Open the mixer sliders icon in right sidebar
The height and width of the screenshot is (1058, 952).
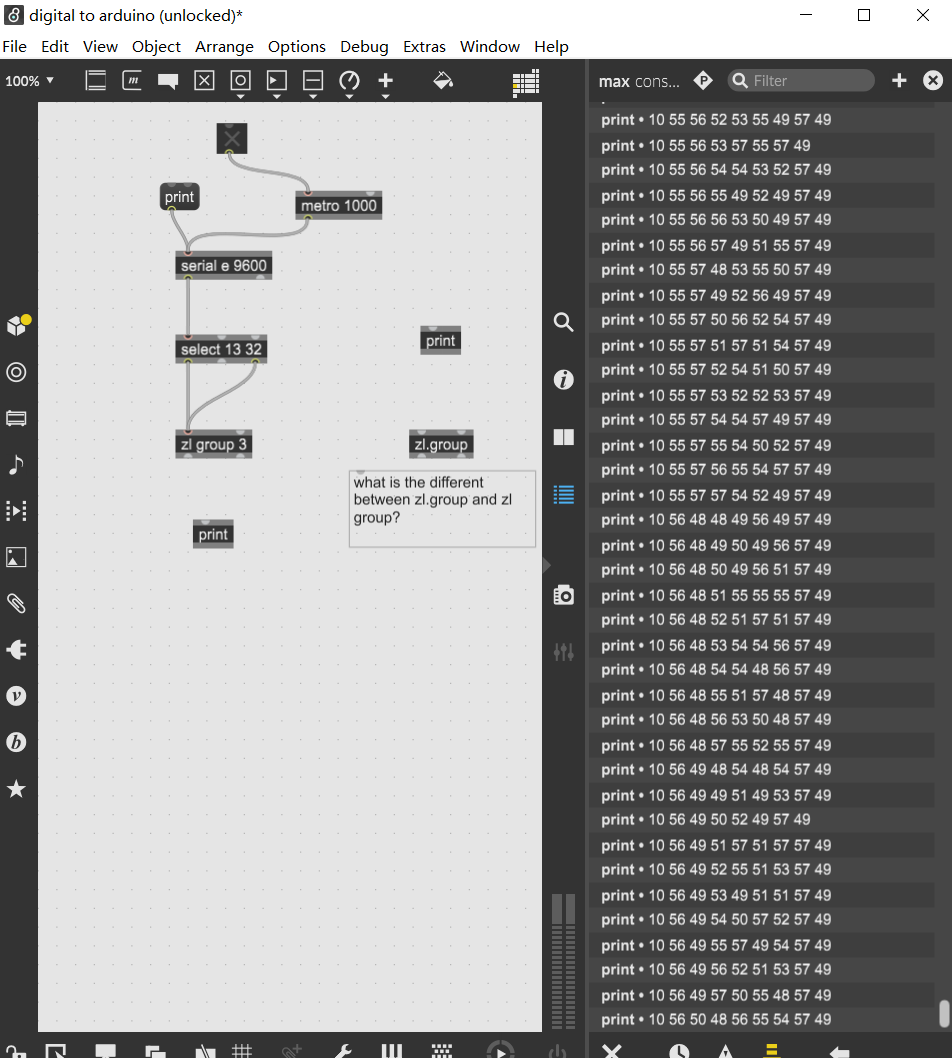click(563, 652)
